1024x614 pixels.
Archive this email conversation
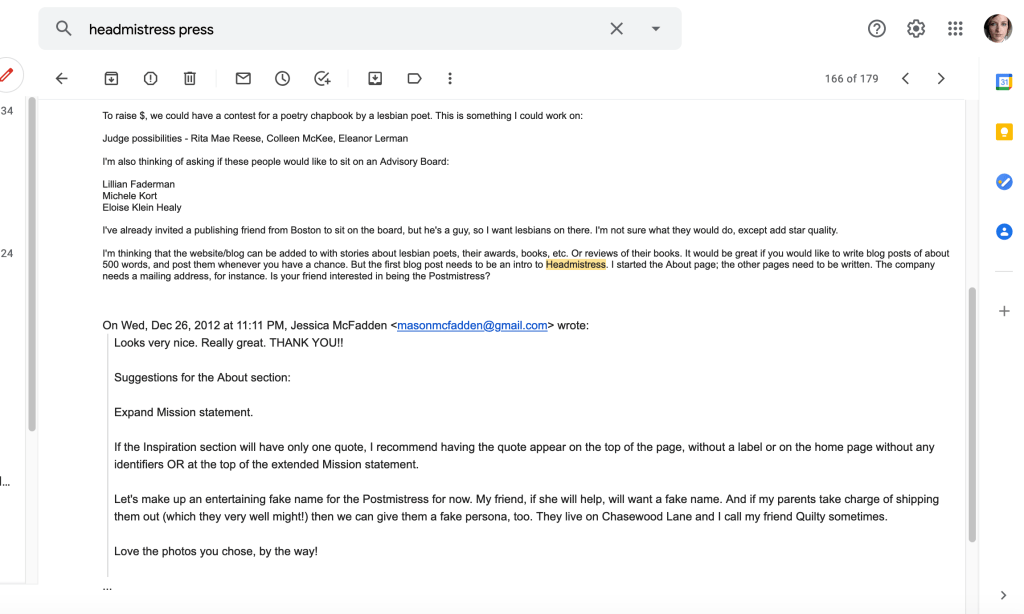point(111,78)
